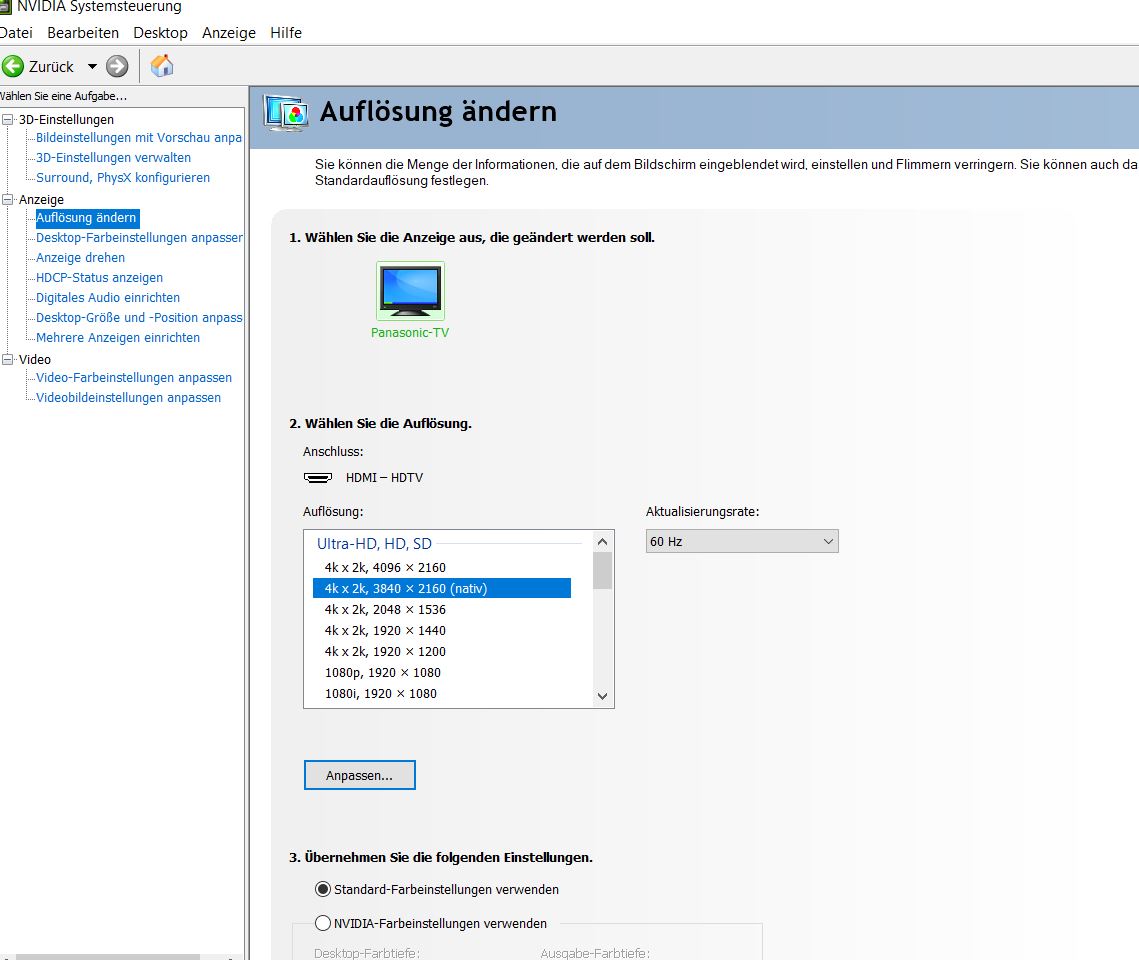Collapse the Video tree node
This screenshot has width=1139, height=960.
7,359
